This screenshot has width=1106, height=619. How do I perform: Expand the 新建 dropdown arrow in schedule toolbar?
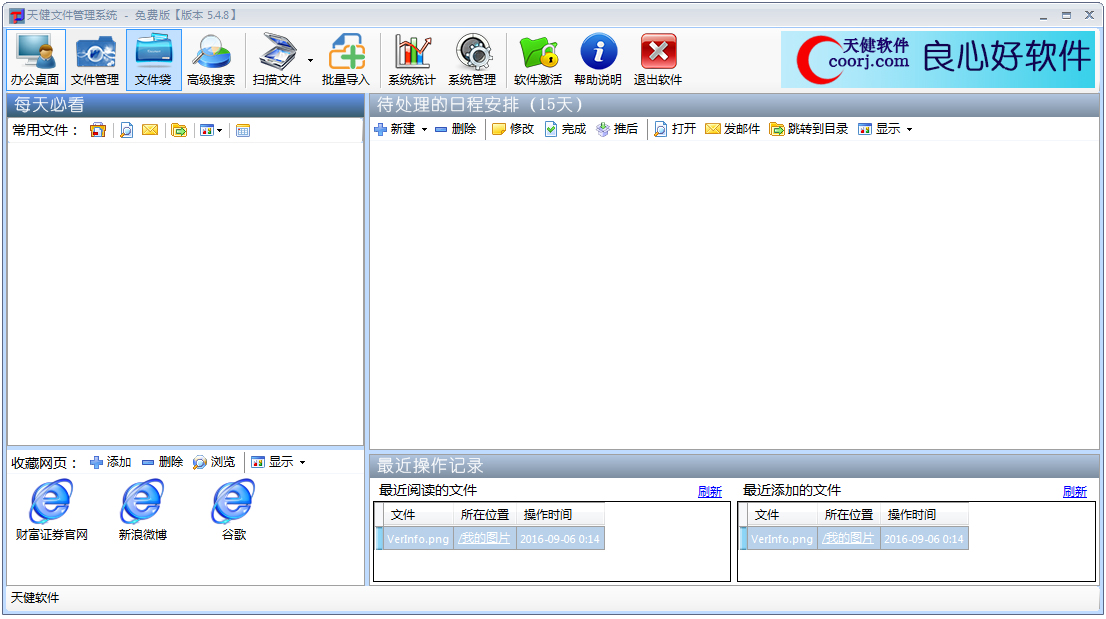[x=424, y=130]
